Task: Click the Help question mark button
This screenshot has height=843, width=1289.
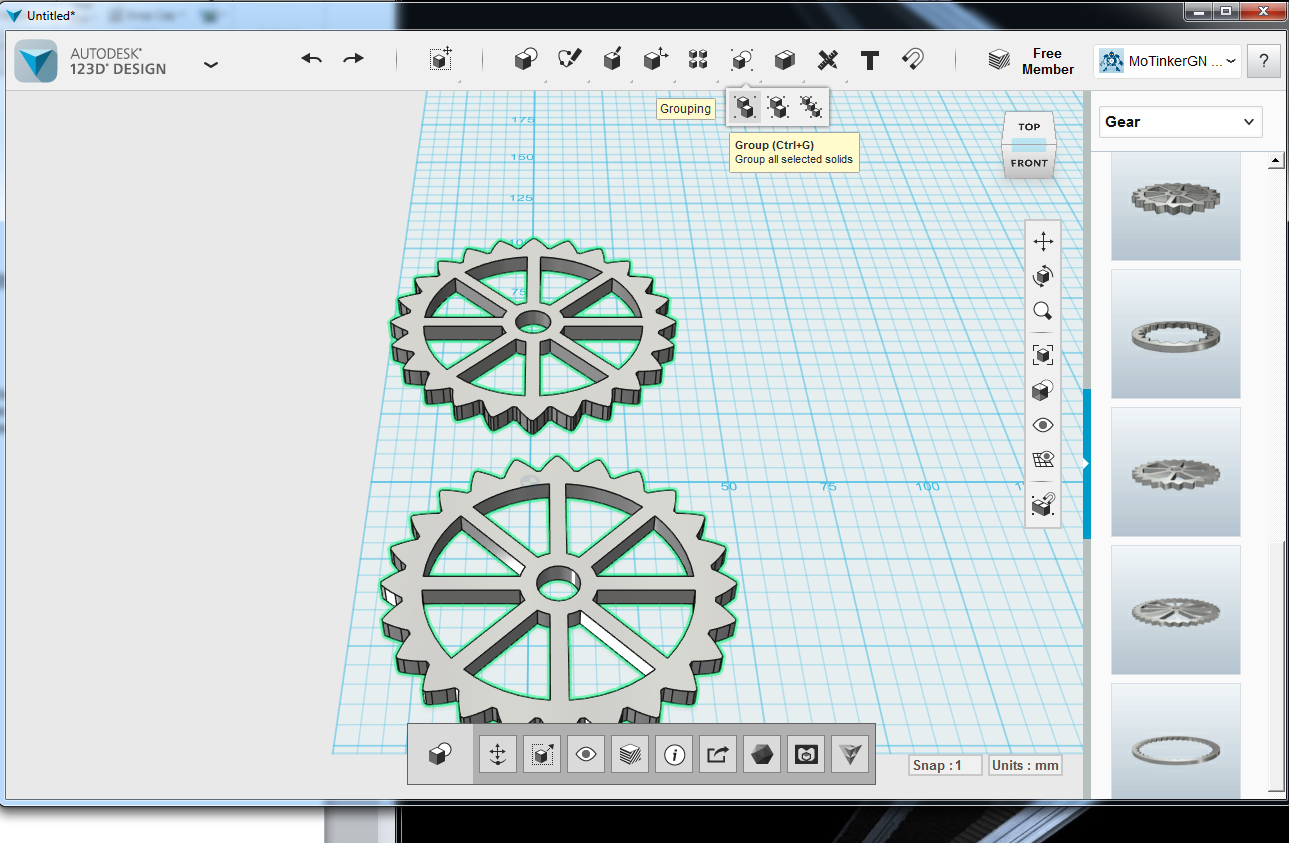Action: point(1264,61)
